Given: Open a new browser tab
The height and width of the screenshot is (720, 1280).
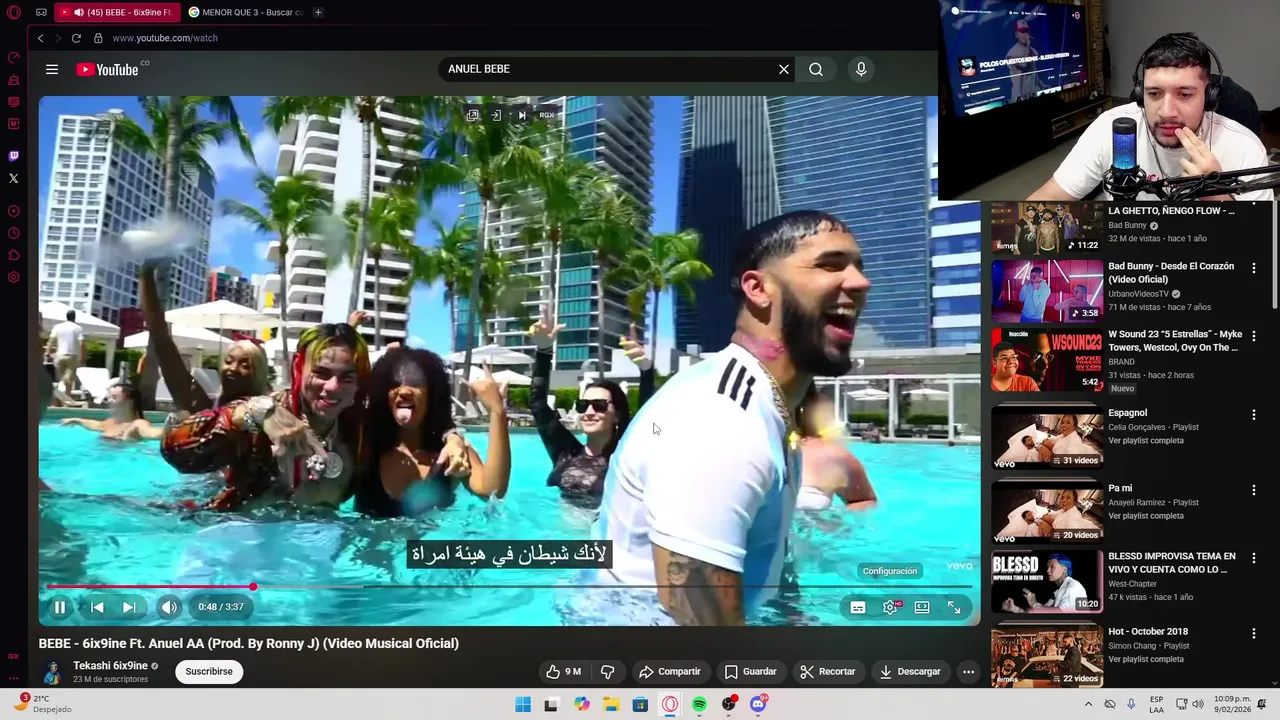Looking at the screenshot, I should point(318,12).
